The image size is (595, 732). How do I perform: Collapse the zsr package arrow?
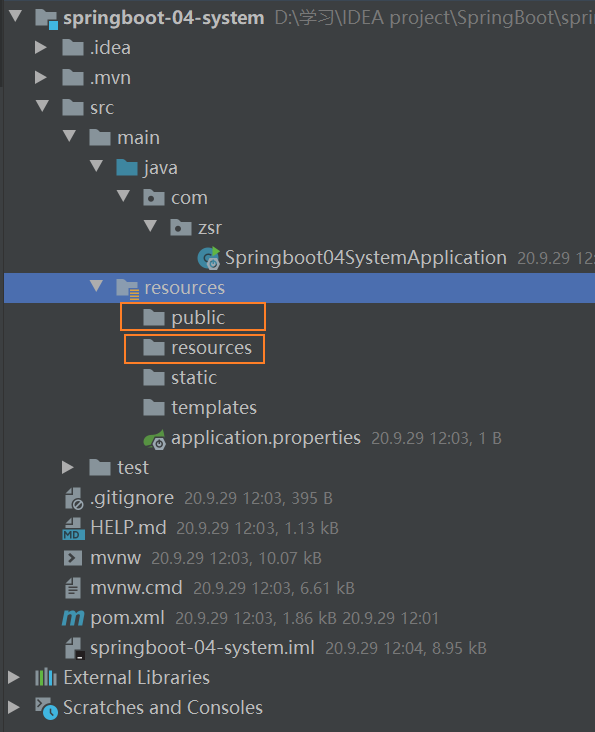pos(151,226)
